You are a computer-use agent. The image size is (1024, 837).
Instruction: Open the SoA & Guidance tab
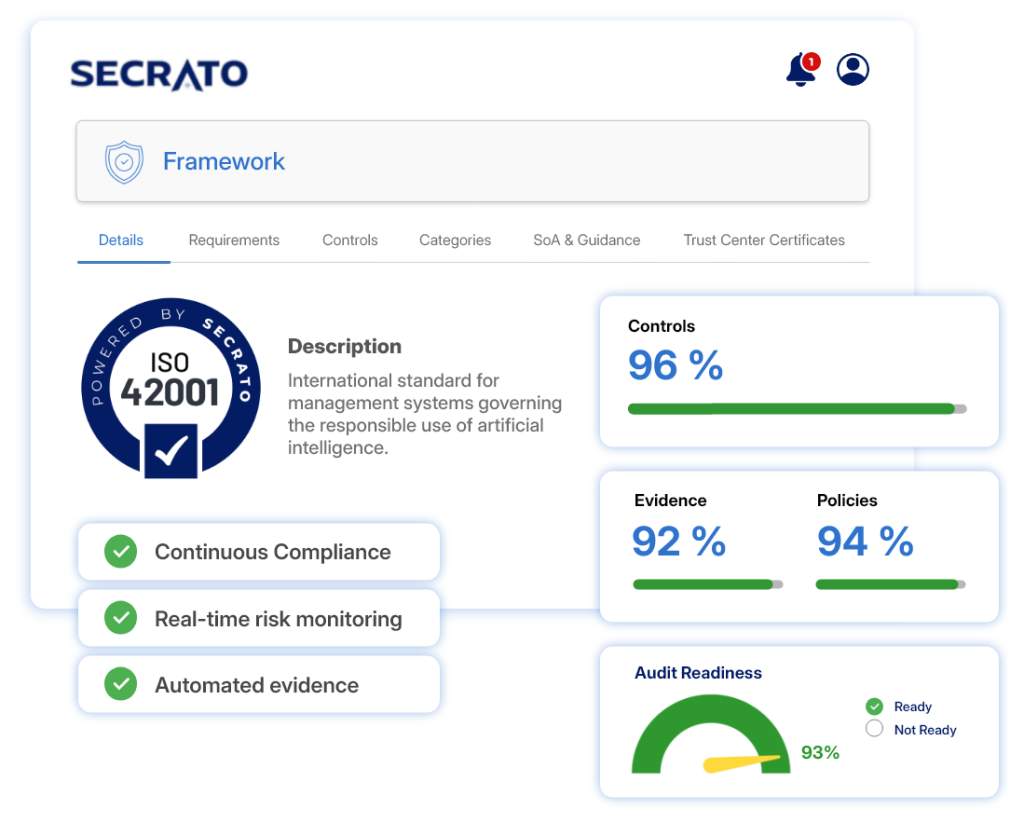pos(586,240)
